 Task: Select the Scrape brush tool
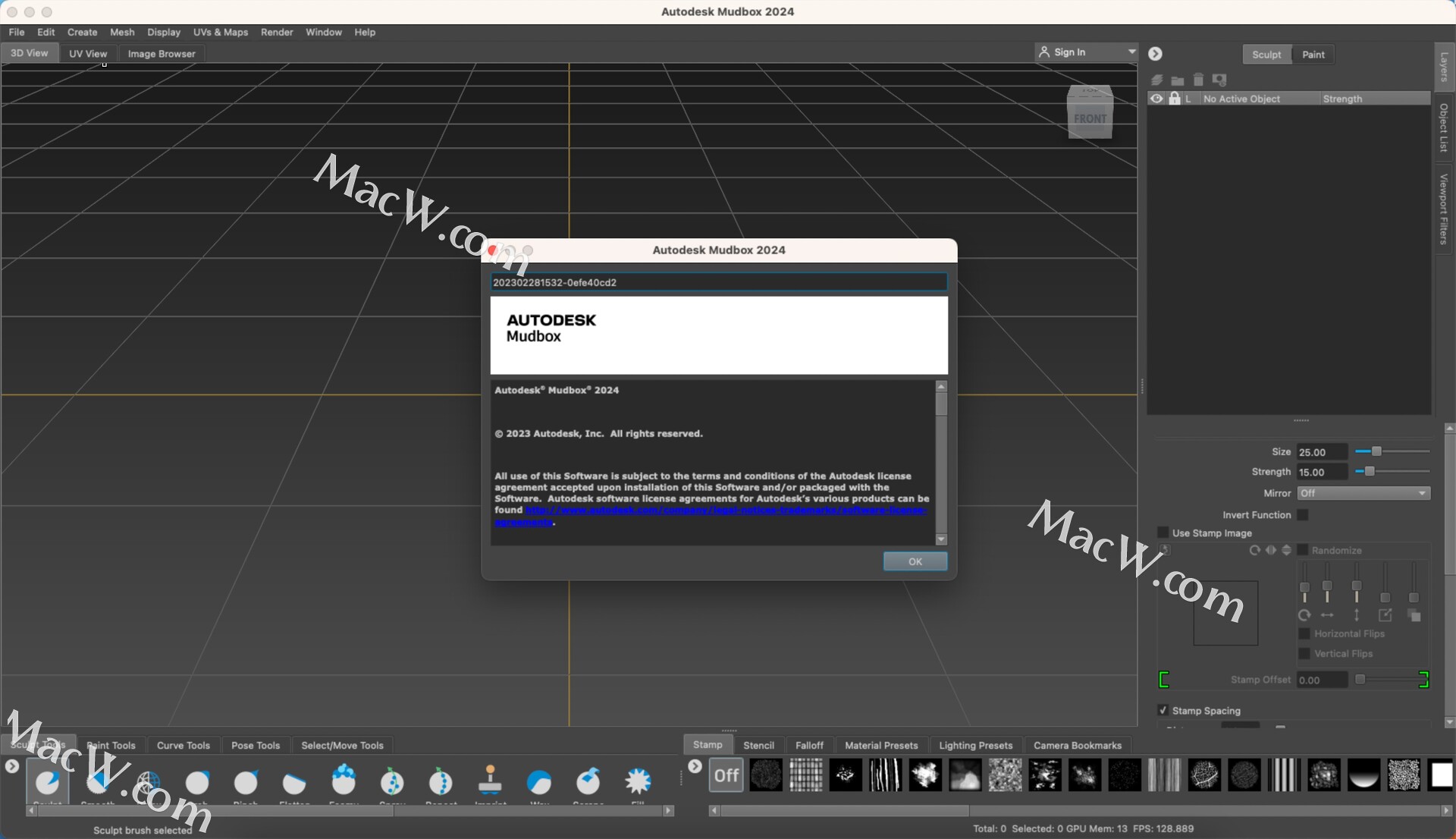(588, 781)
